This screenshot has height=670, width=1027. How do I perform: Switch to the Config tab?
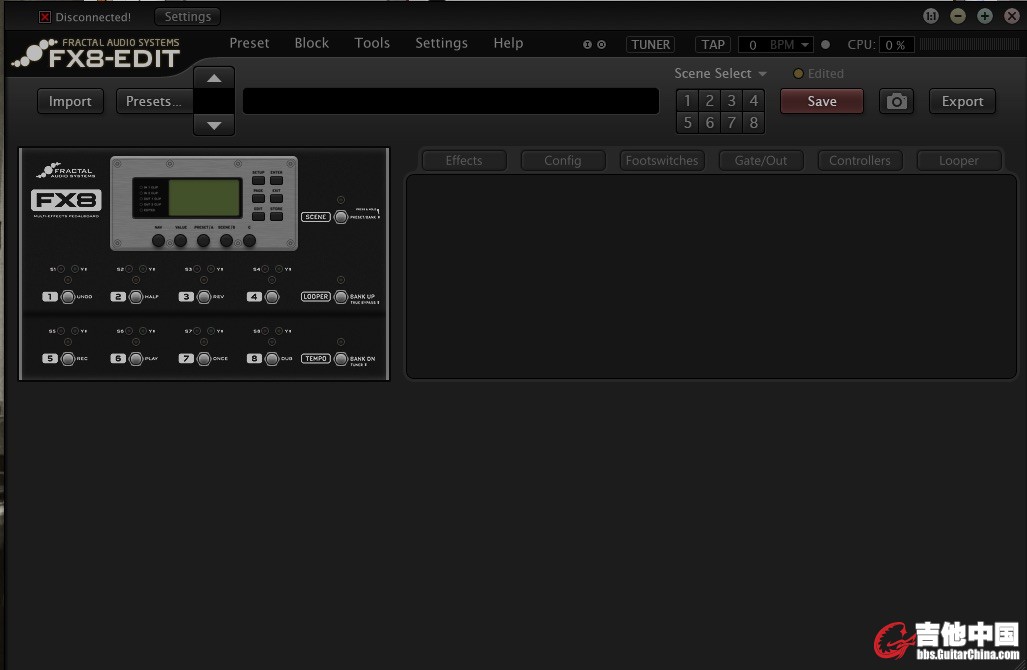click(563, 160)
